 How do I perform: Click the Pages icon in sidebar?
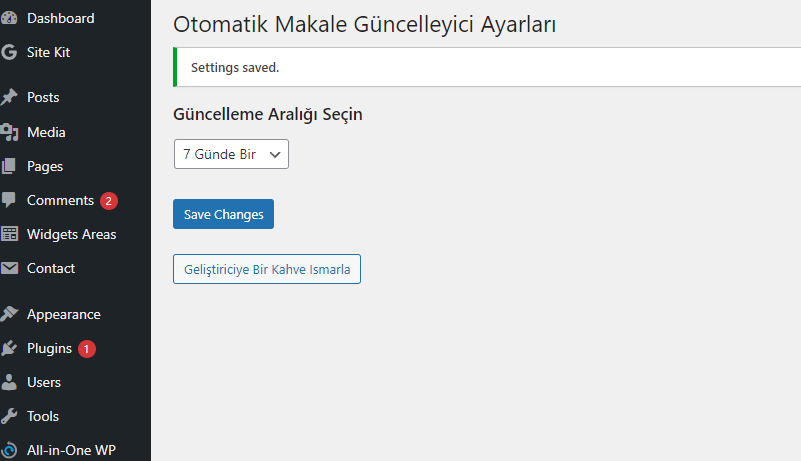(9, 166)
